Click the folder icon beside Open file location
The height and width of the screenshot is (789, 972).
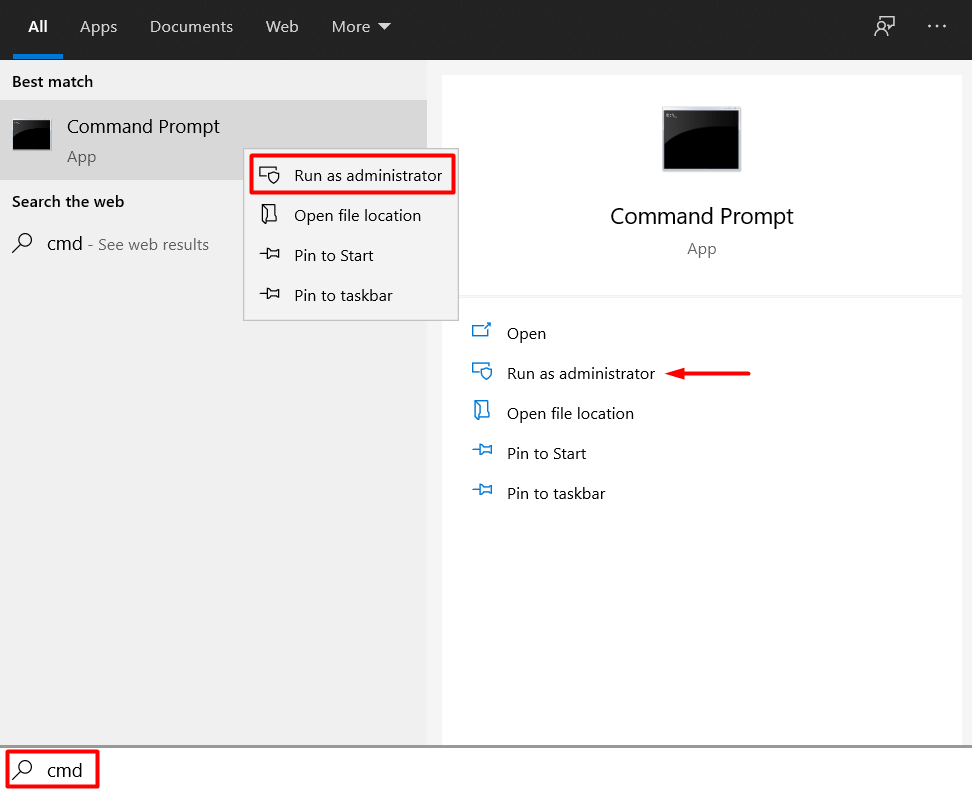(x=483, y=412)
